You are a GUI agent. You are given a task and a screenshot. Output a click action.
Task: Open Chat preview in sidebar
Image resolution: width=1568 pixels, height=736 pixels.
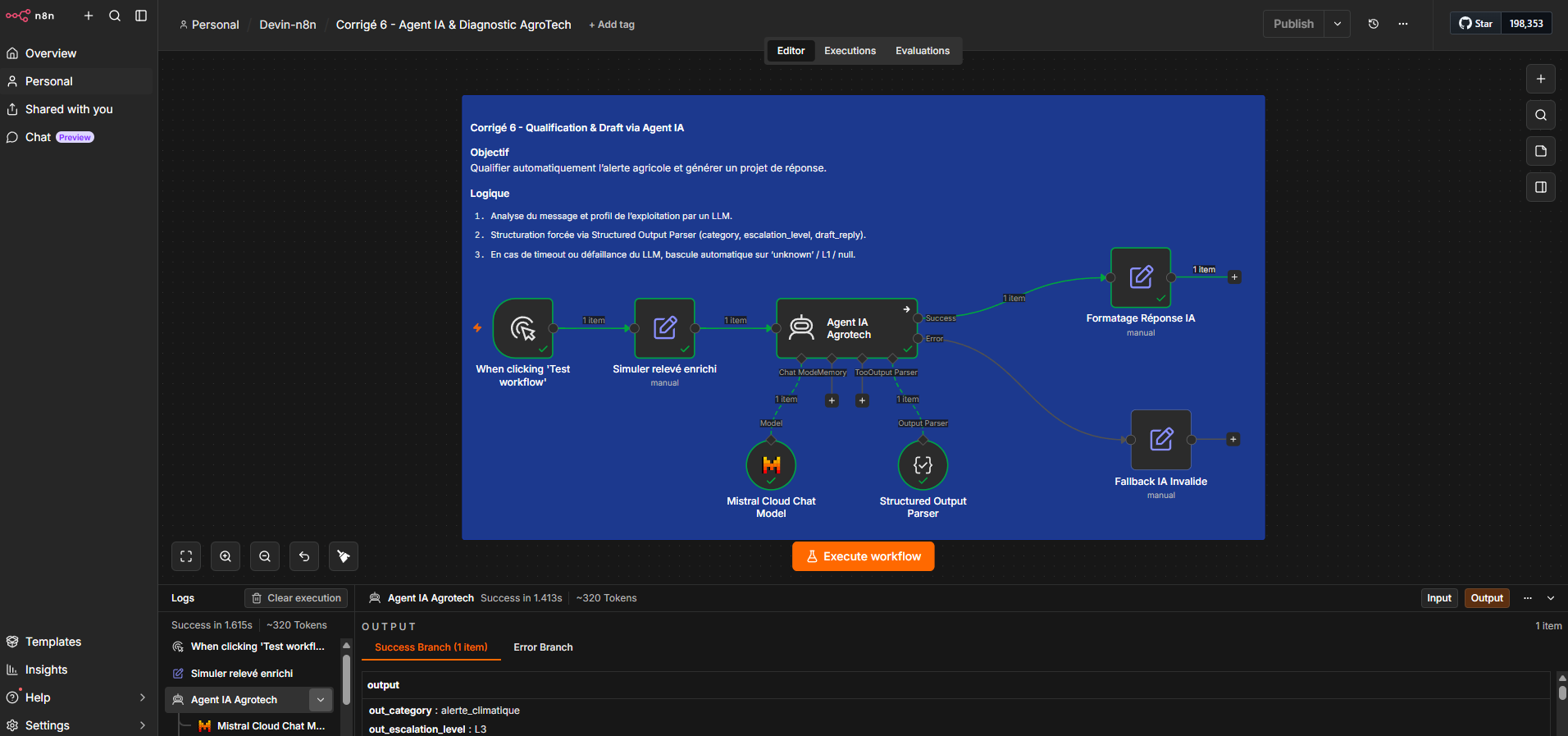(76, 137)
